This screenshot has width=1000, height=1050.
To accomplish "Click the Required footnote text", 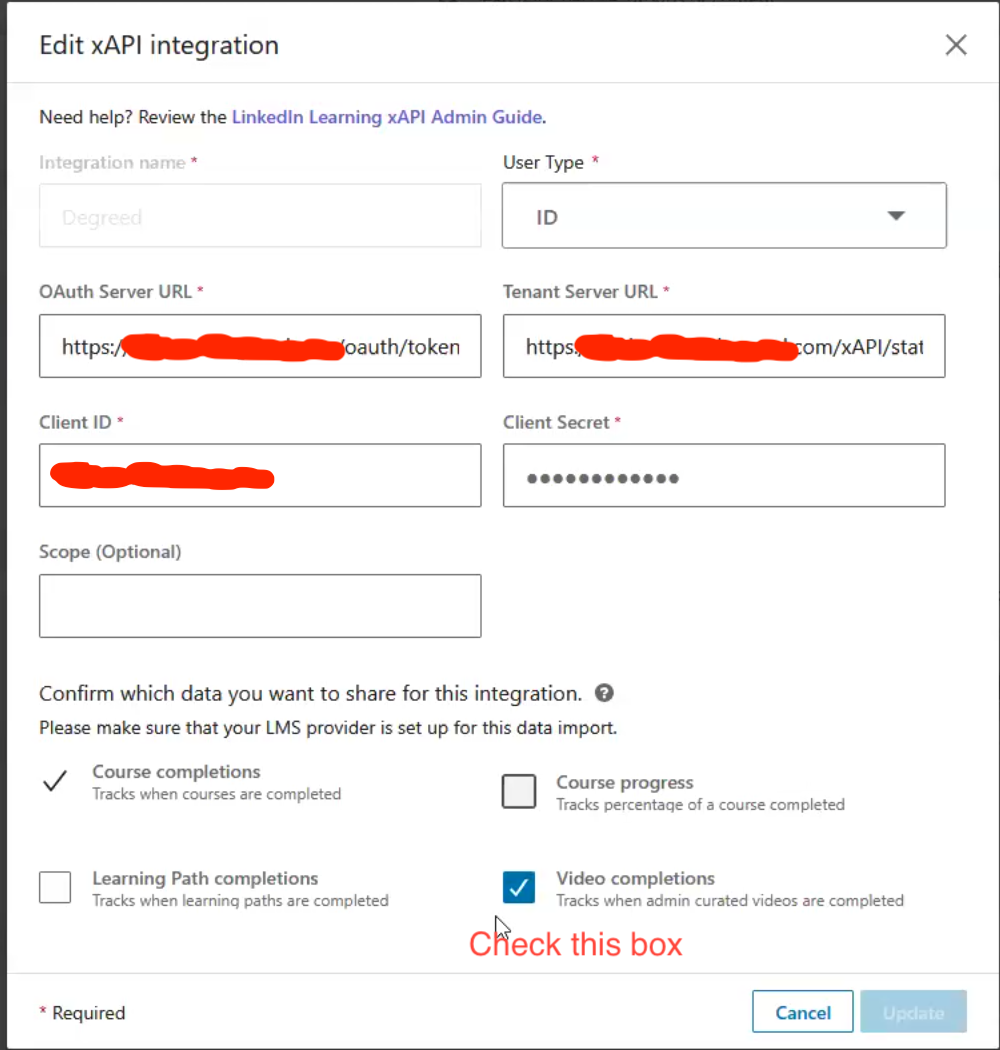I will click(81, 1012).
